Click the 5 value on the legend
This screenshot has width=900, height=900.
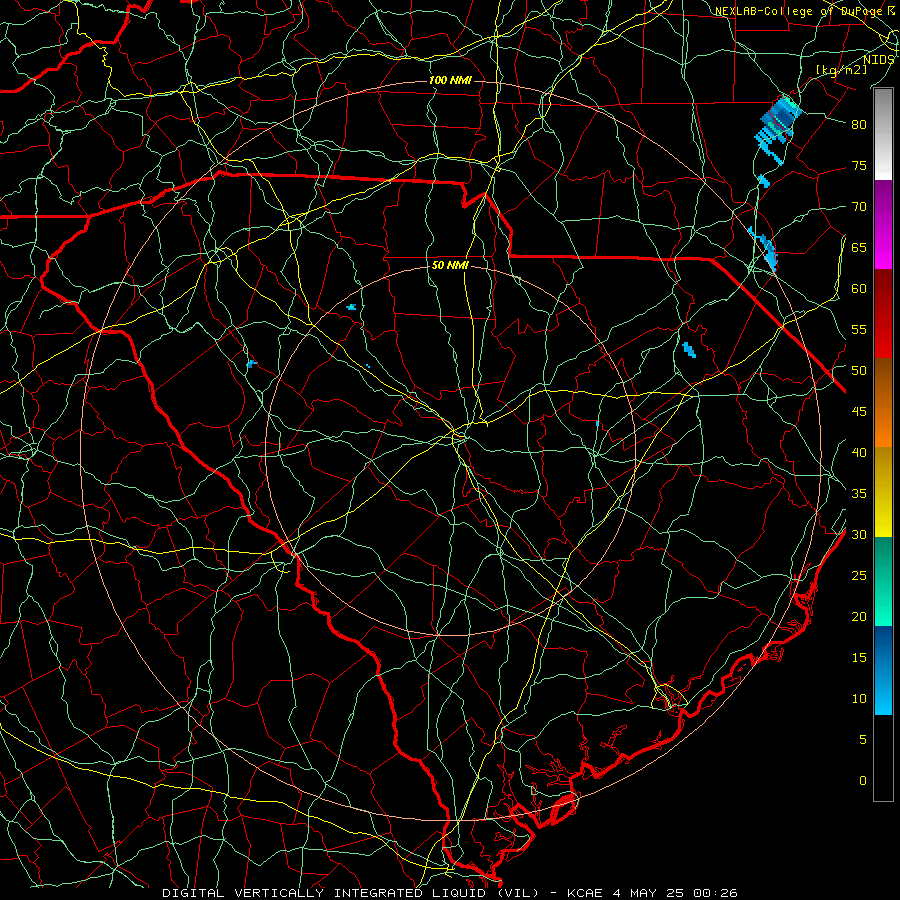point(863,739)
